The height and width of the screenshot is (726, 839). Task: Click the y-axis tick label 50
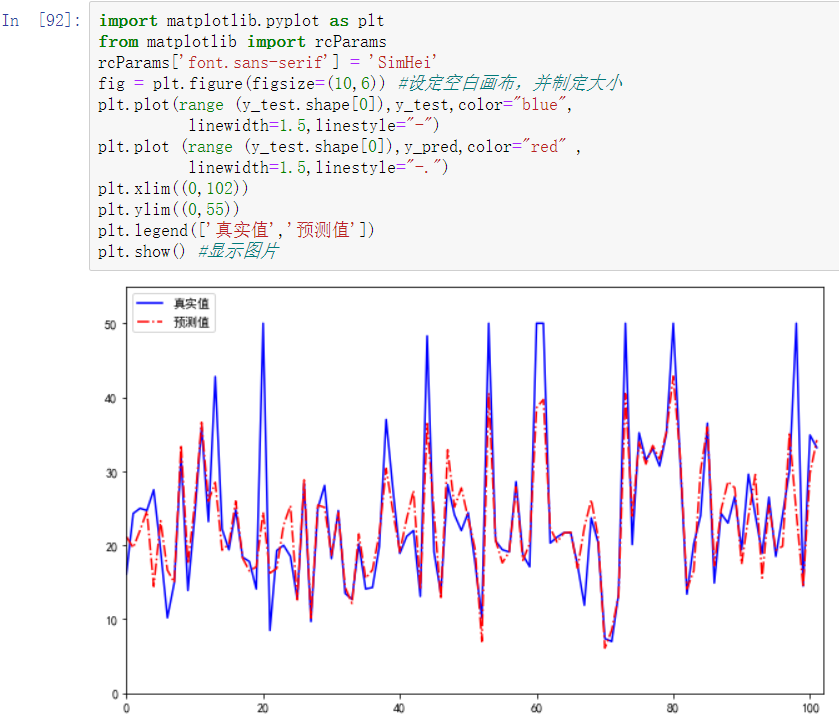(x=110, y=325)
